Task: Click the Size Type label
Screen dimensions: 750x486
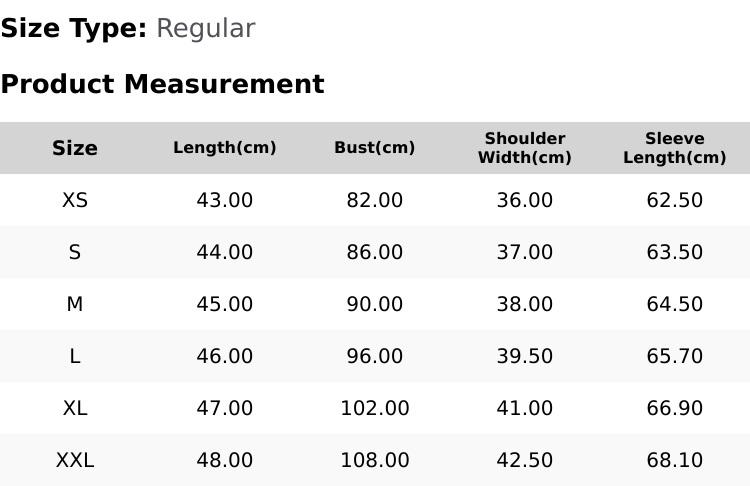Action: click(74, 28)
